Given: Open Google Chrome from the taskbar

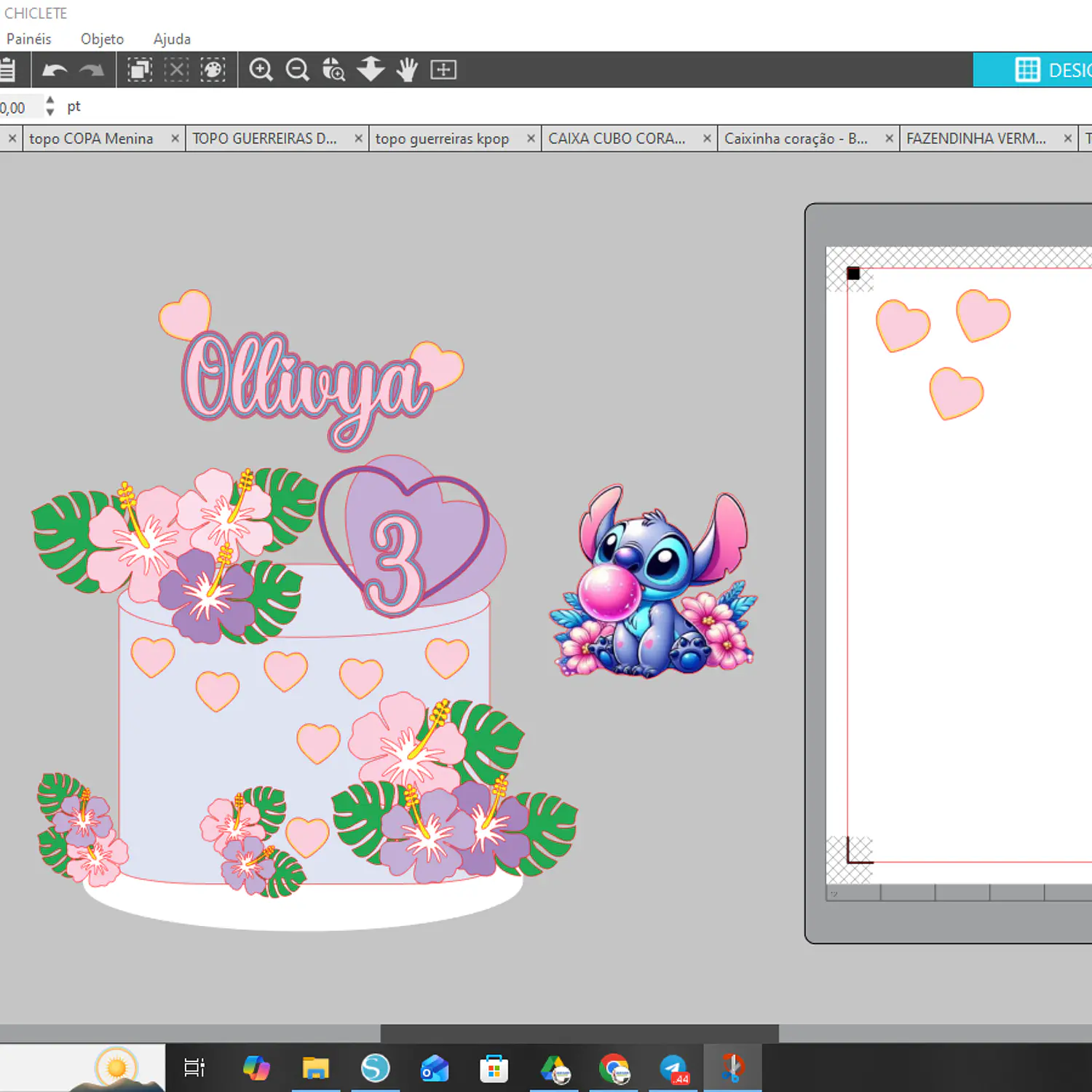Looking at the screenshot, I should pos(614,1068).
